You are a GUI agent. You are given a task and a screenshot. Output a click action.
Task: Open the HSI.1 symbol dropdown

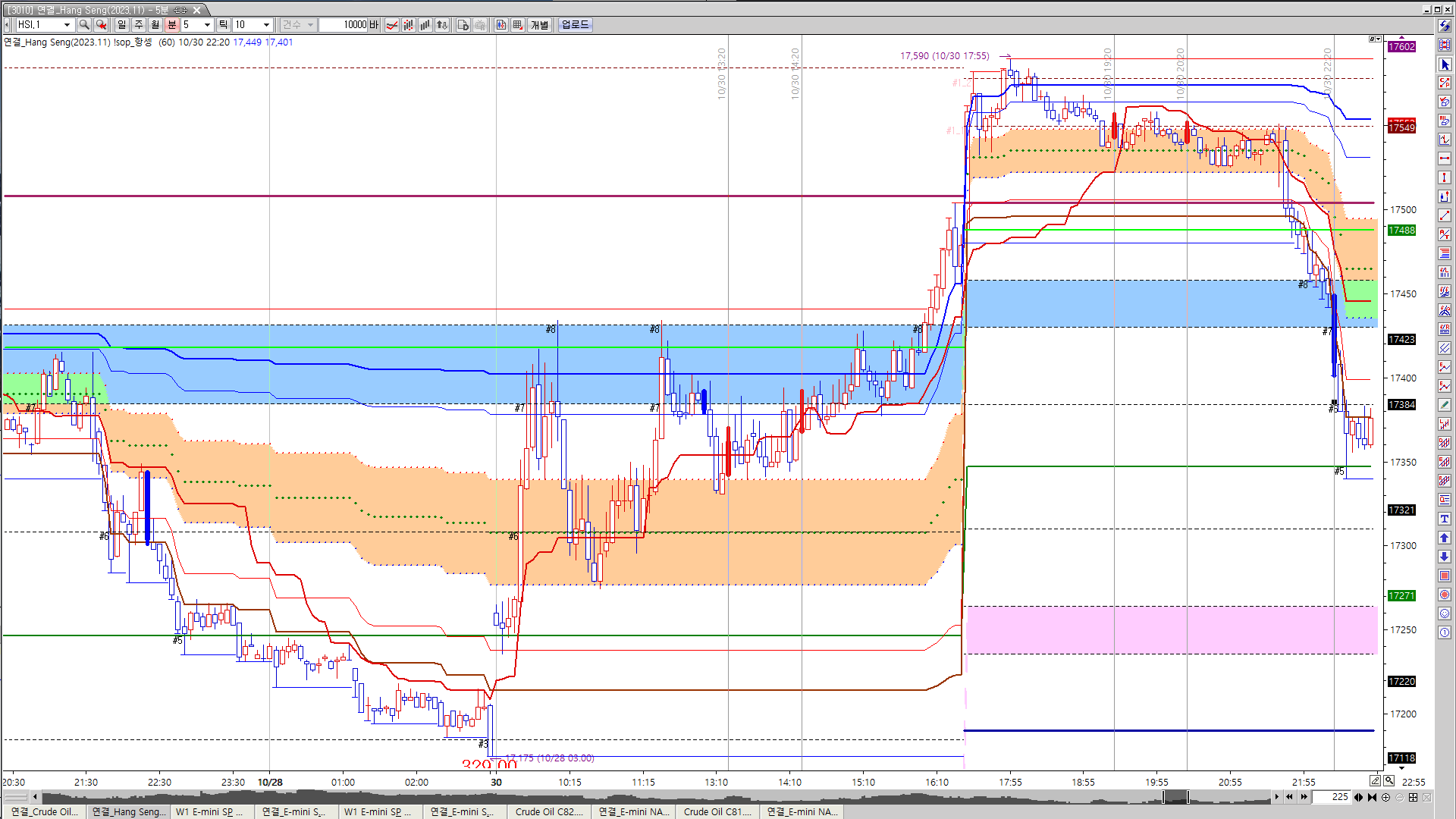tap(66, 25)
